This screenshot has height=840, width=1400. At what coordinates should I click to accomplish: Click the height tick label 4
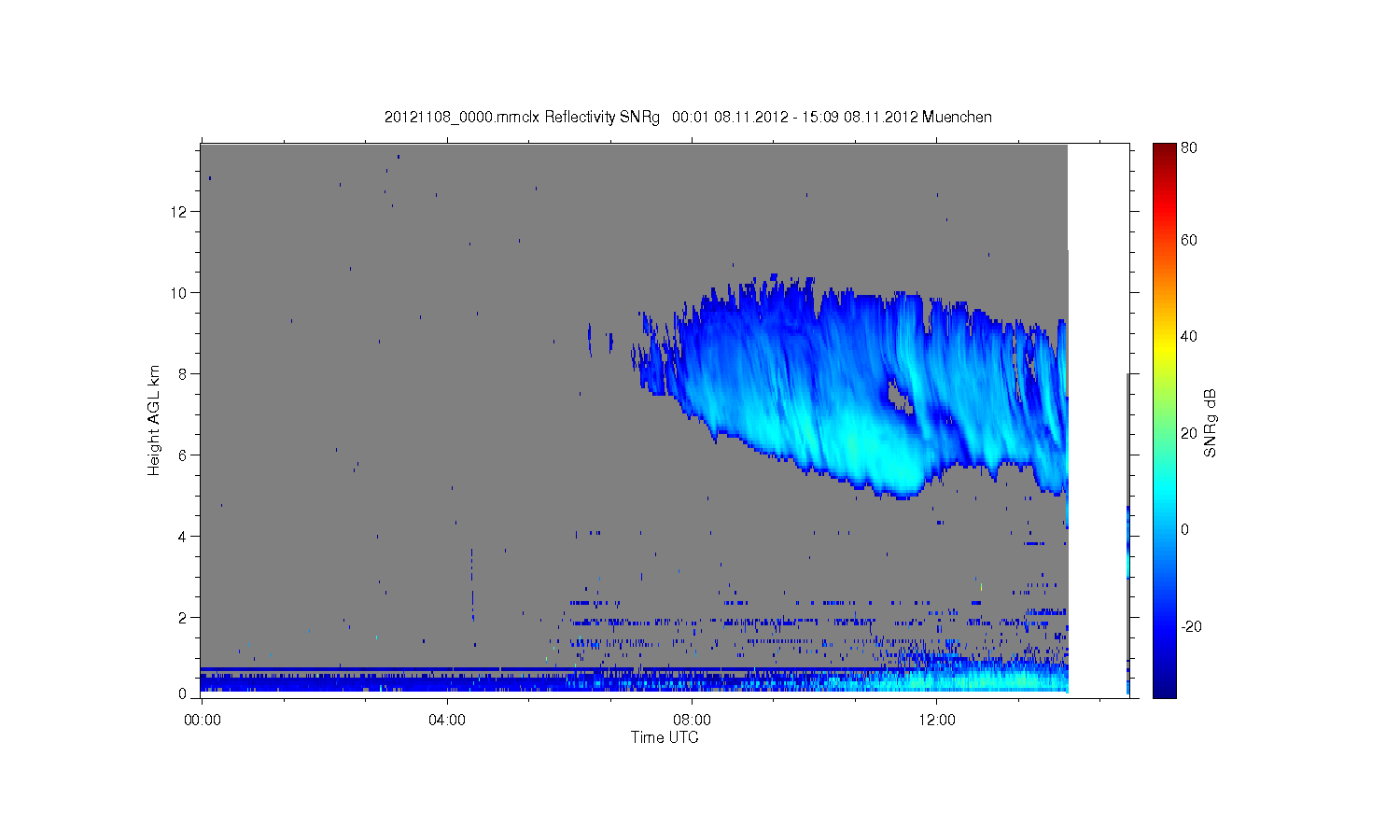pos(183,537)
